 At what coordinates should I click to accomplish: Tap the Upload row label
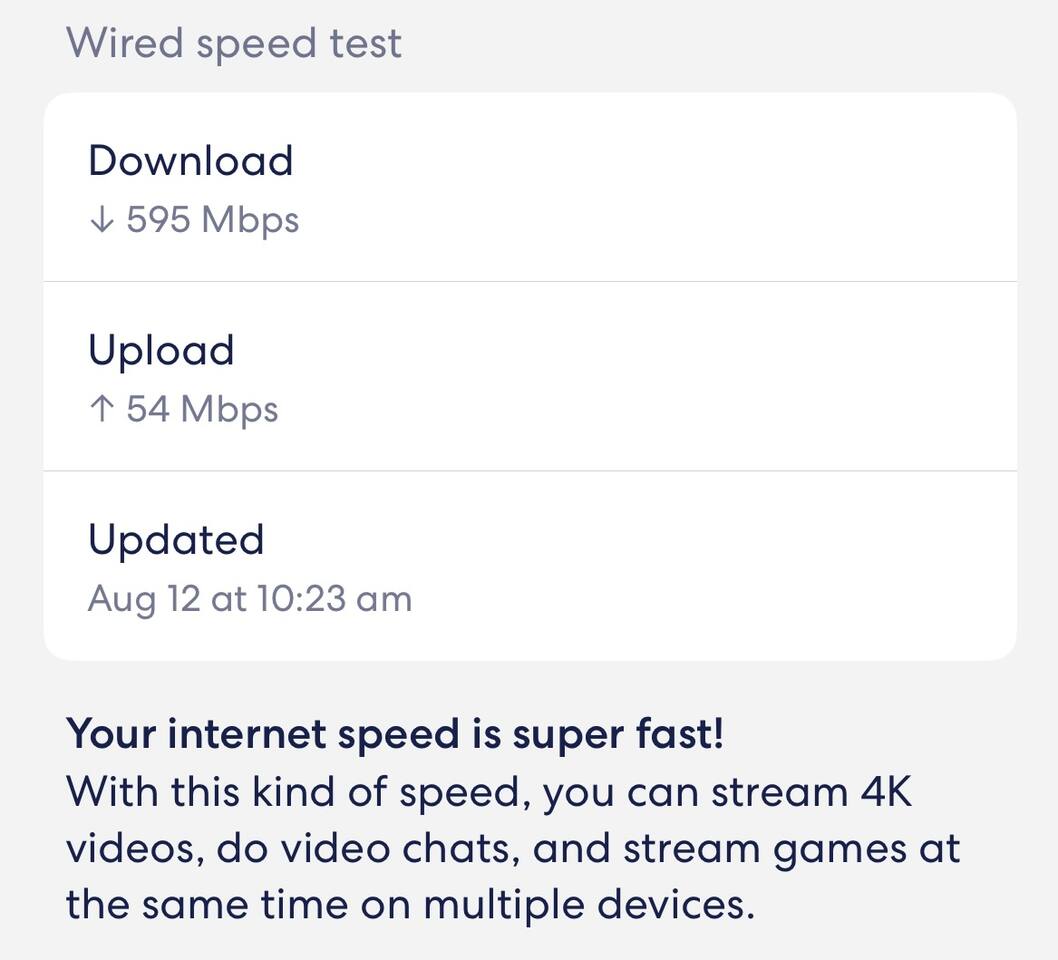pyautogui.click(x=161, y=350)
